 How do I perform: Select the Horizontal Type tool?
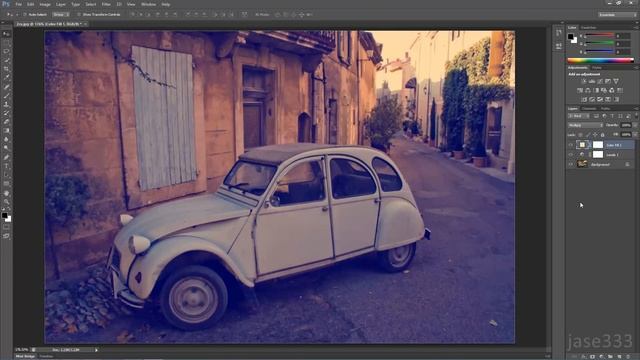pos(6,166)
